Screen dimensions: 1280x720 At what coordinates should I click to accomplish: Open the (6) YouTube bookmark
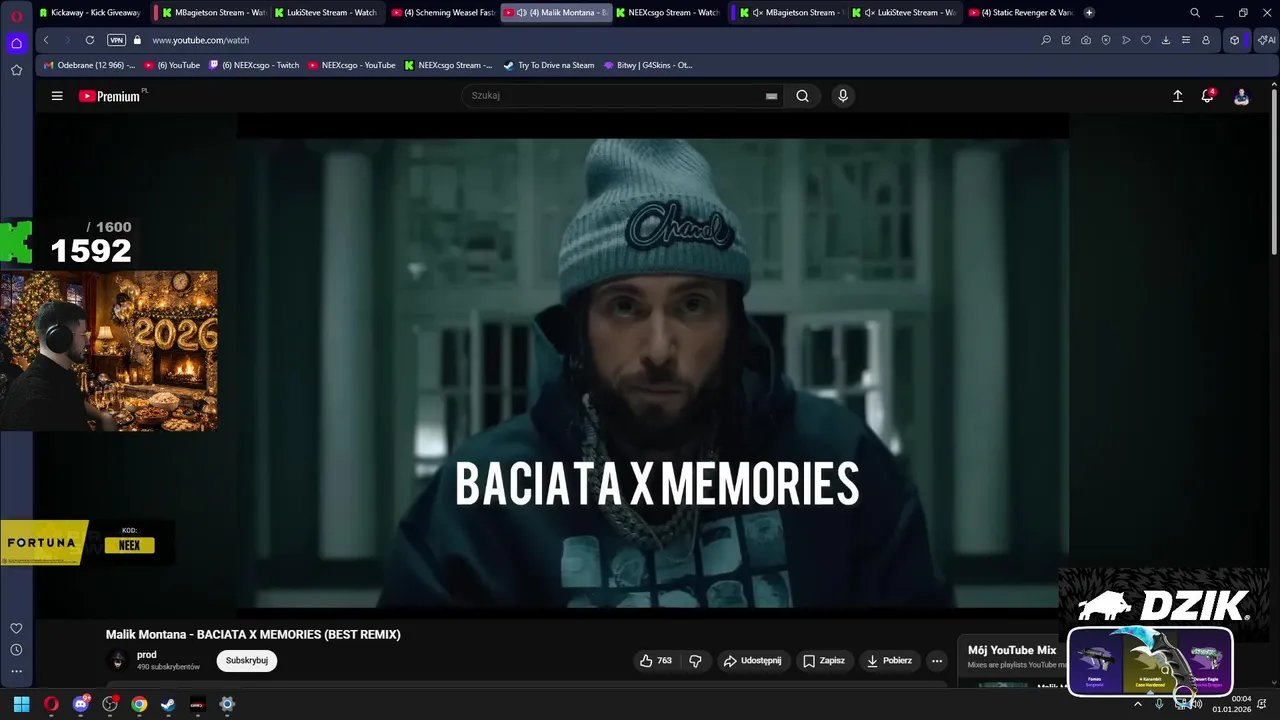[172, 65]
